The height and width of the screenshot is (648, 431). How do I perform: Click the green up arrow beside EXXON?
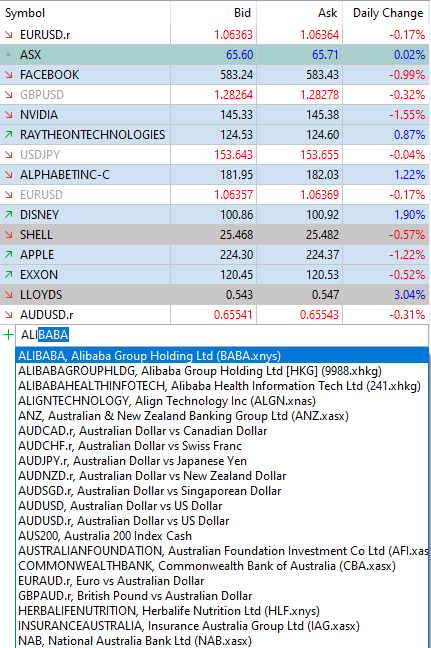click(9, 274)
